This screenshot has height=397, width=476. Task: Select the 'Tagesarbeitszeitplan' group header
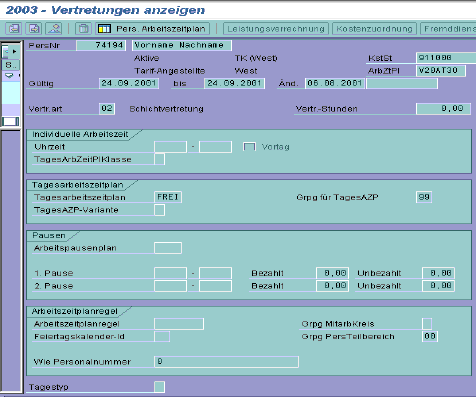(x=77, y=185)
